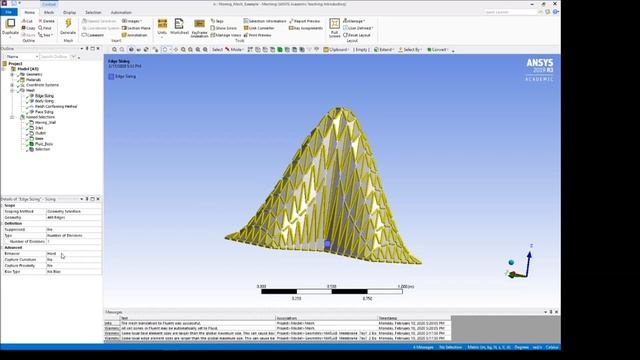Insert an Annotation
640x360 pixels.
(x=134, y=35)
